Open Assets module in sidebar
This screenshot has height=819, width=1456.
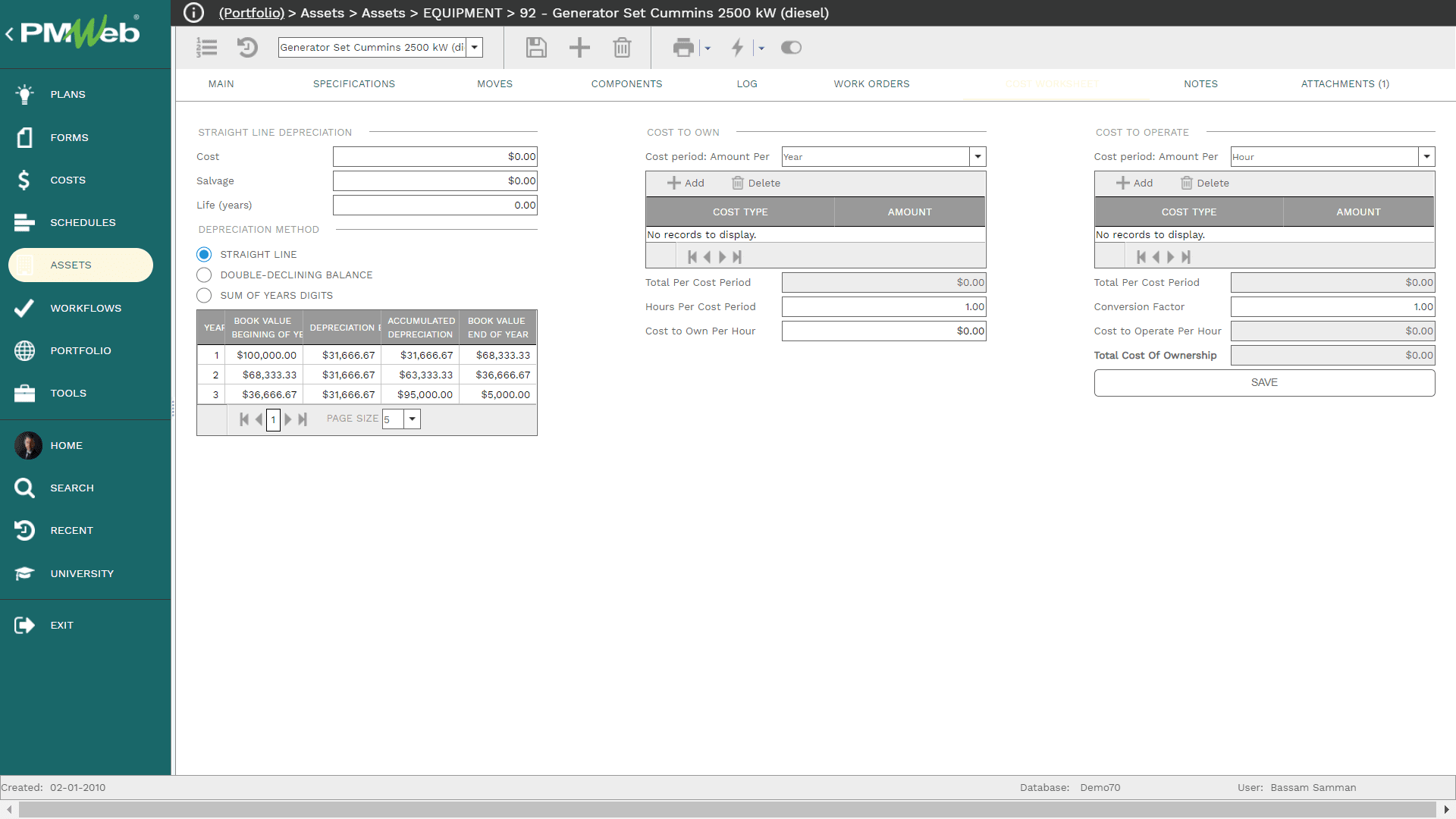click(x=80, y=265)
